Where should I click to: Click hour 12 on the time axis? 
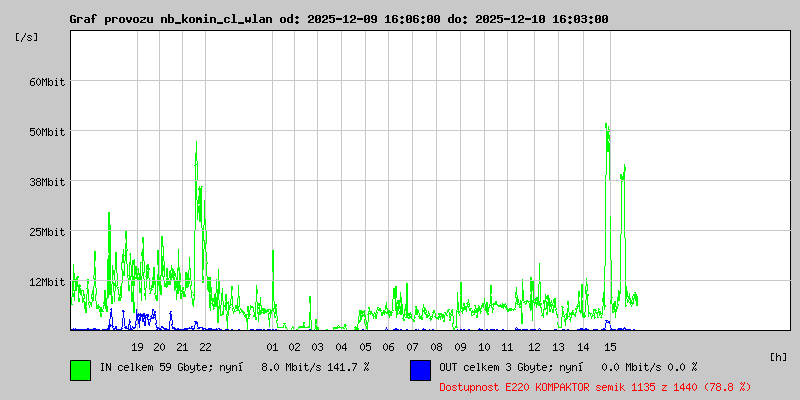(x=535, y=347)
